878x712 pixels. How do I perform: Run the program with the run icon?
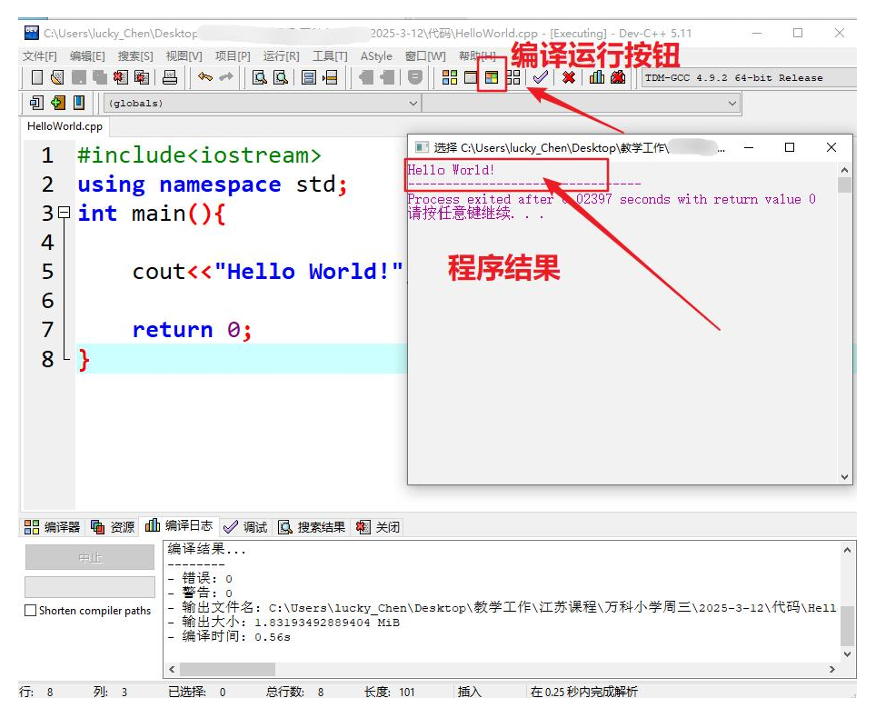click(x=470, y=78)
